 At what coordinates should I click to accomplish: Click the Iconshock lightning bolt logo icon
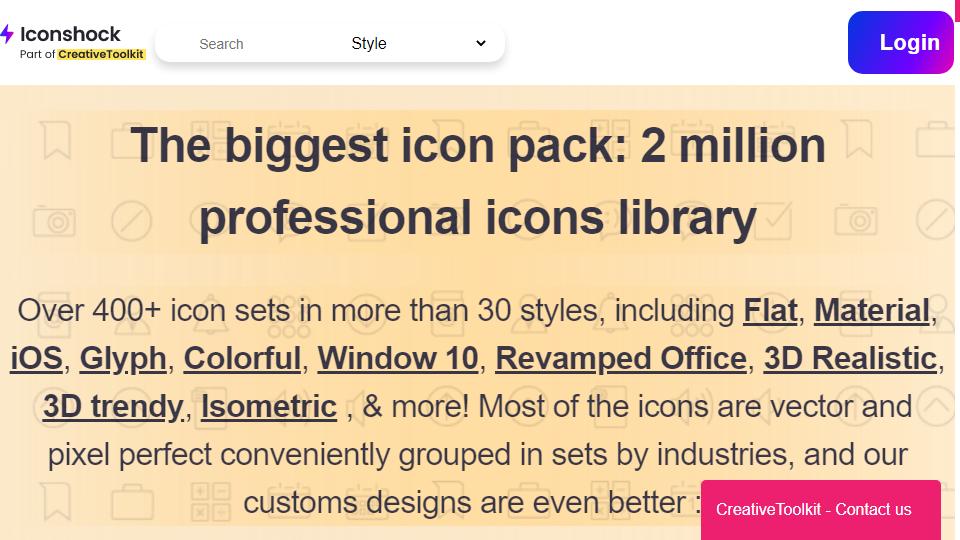(7, 34)
